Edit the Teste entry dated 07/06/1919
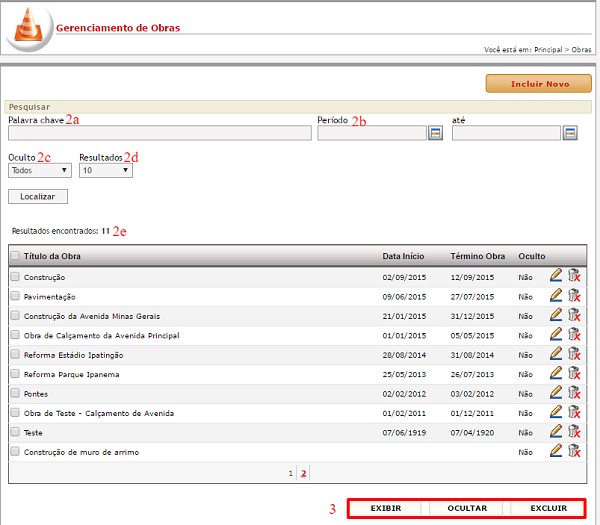 pos(556,431)
